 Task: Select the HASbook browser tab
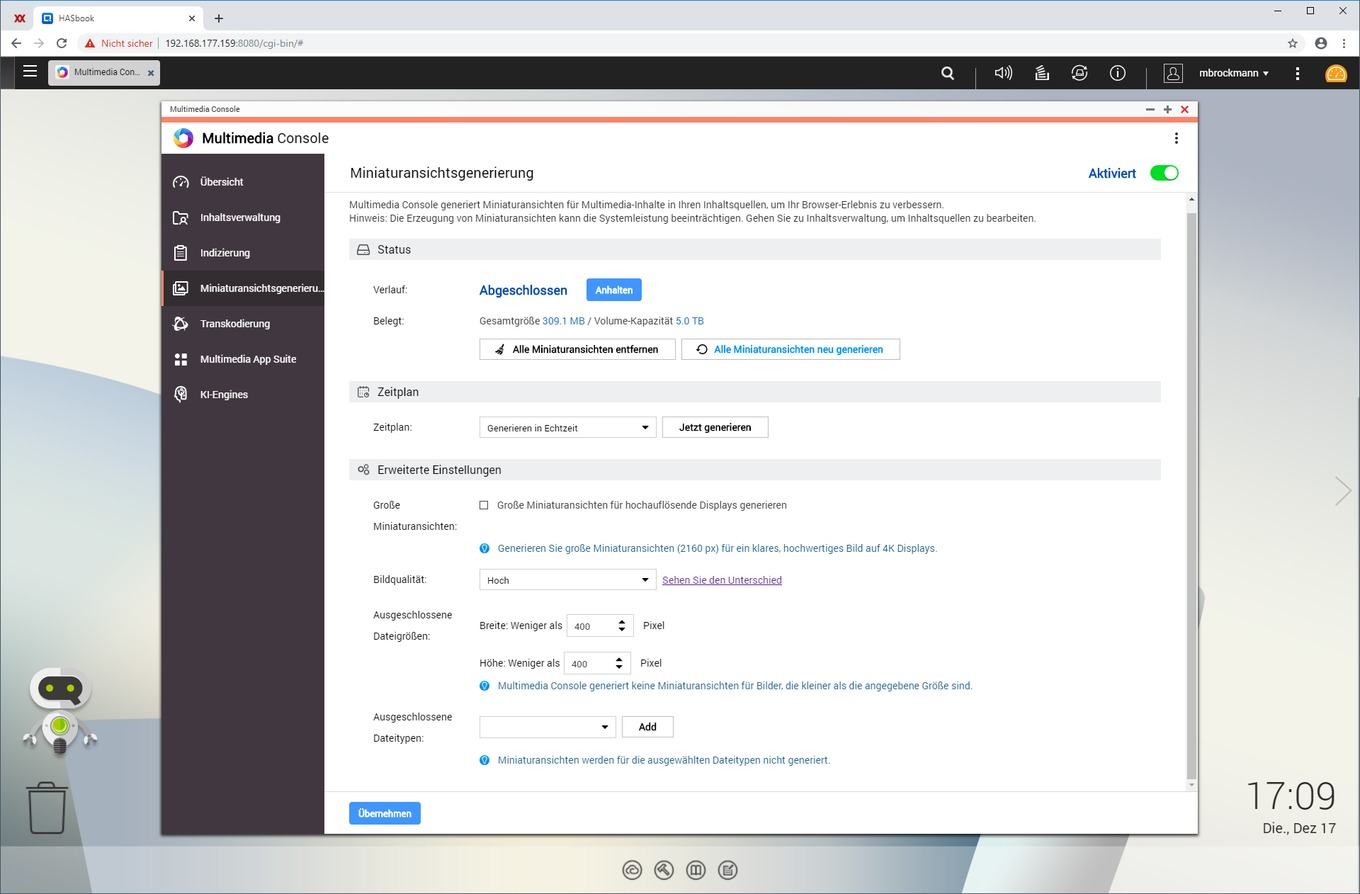pyautogui.click(x=116, y=17)
